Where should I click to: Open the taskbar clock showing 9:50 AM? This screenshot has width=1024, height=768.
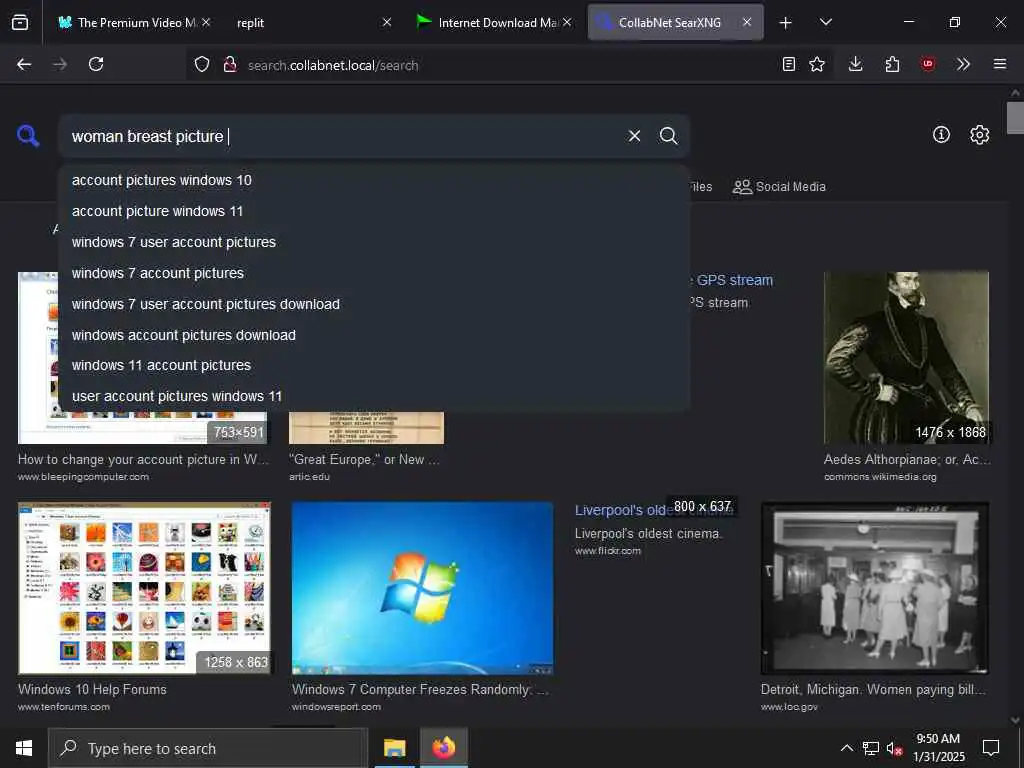point(938,748)
